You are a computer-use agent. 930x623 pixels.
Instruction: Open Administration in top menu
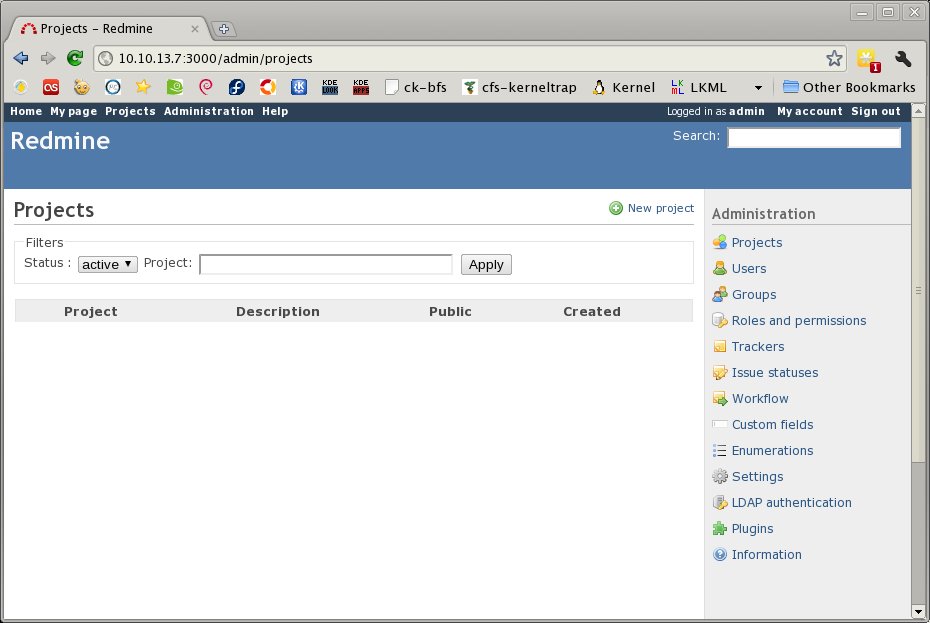pyautogui.click(x=209, y=112)
